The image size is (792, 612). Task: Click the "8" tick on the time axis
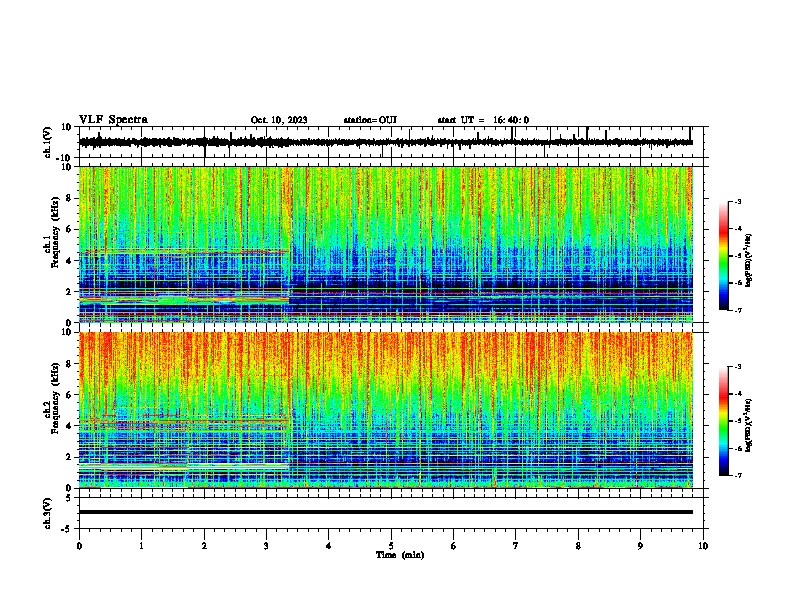coord(578,546)
